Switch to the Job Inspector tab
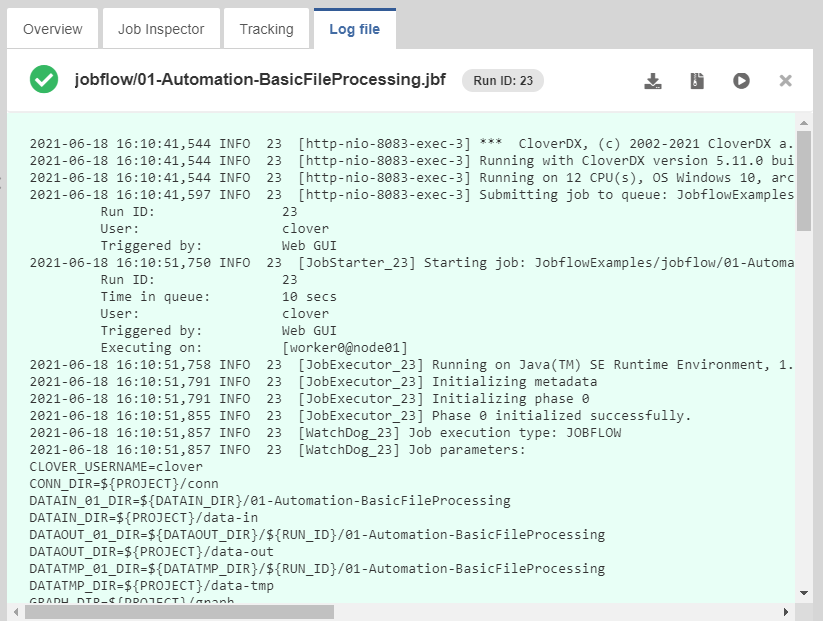 pos(160,29)
